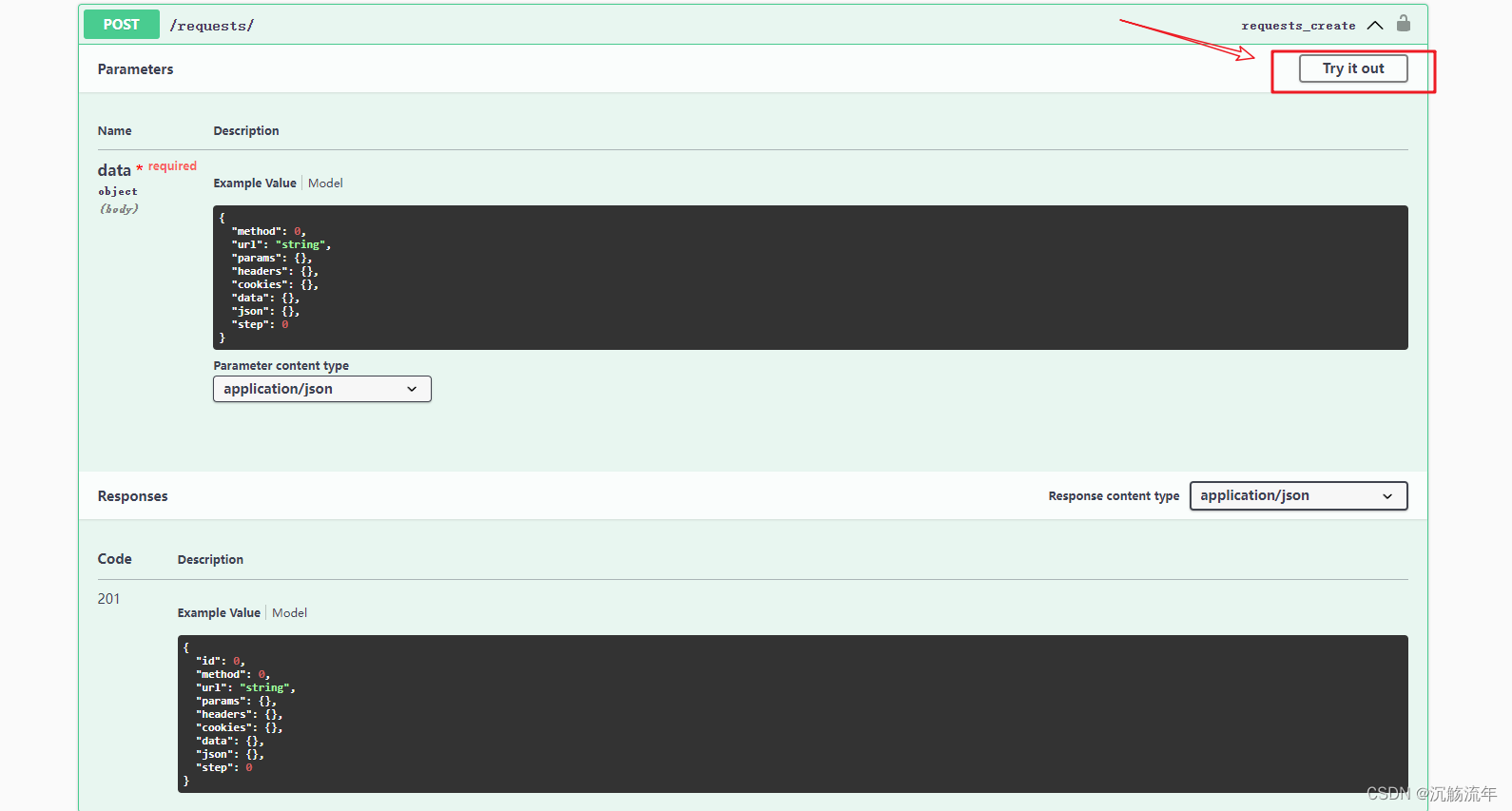Click the request body example code block
This screenshot has height=811, width=1512.
pos(810,278)
